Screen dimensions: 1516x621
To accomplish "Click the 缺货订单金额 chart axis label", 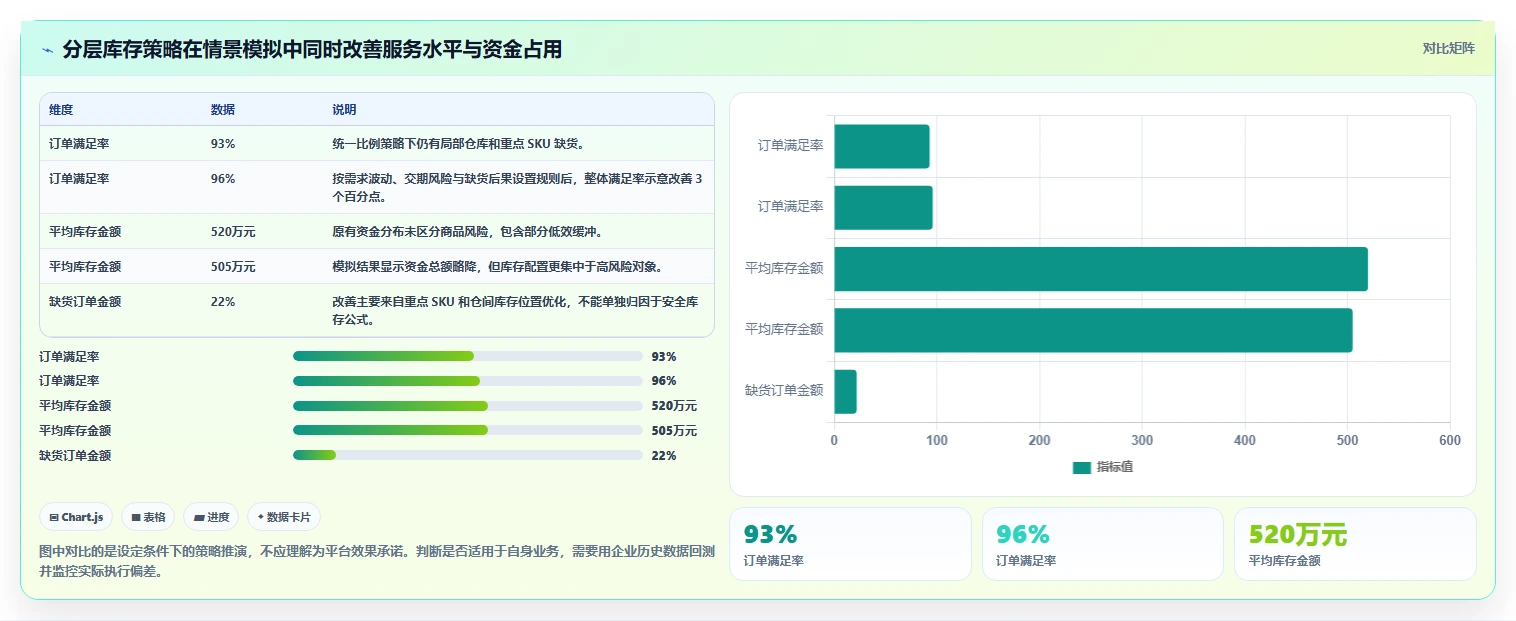I will 784,391.
